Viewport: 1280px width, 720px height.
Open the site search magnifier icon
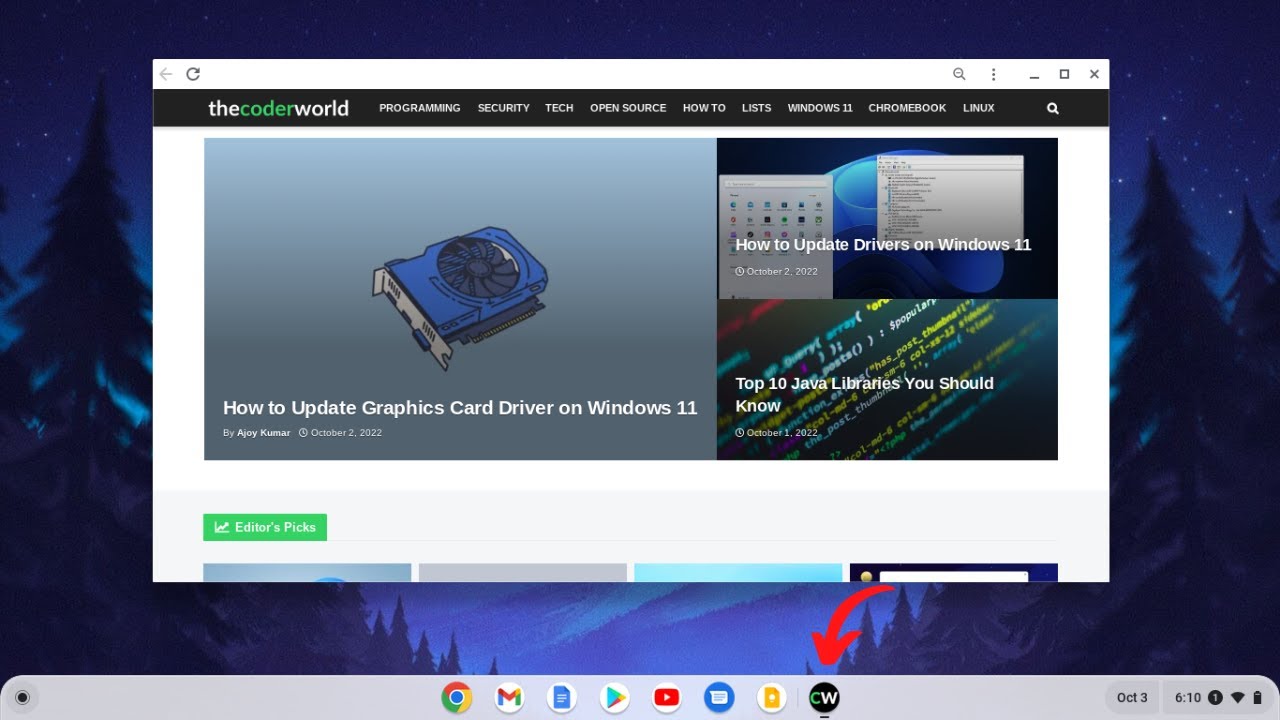pos(1052,108)
